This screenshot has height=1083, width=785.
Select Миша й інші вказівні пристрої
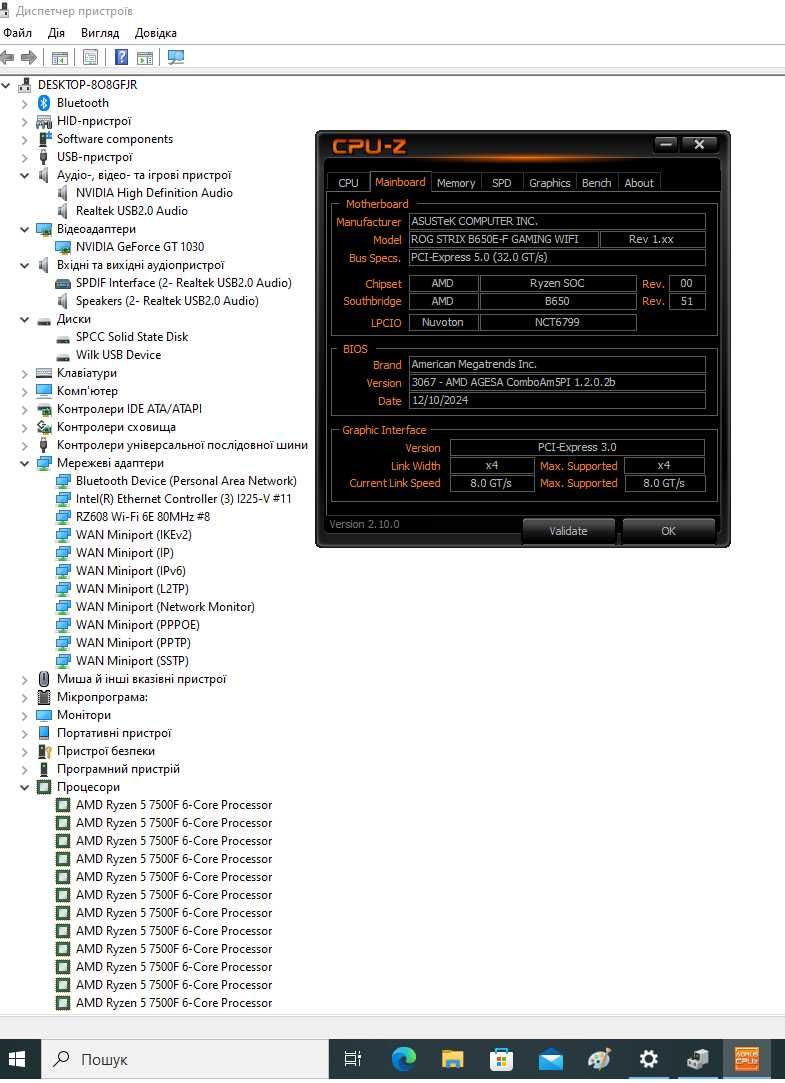click(x=142, y=679)
